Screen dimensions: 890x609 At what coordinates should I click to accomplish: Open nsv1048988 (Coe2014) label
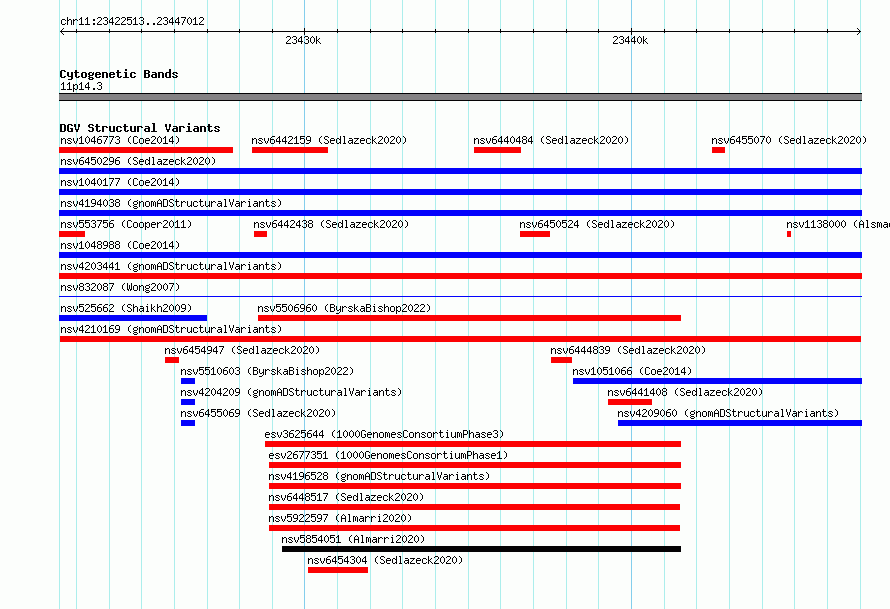click(x=120, y=245)
